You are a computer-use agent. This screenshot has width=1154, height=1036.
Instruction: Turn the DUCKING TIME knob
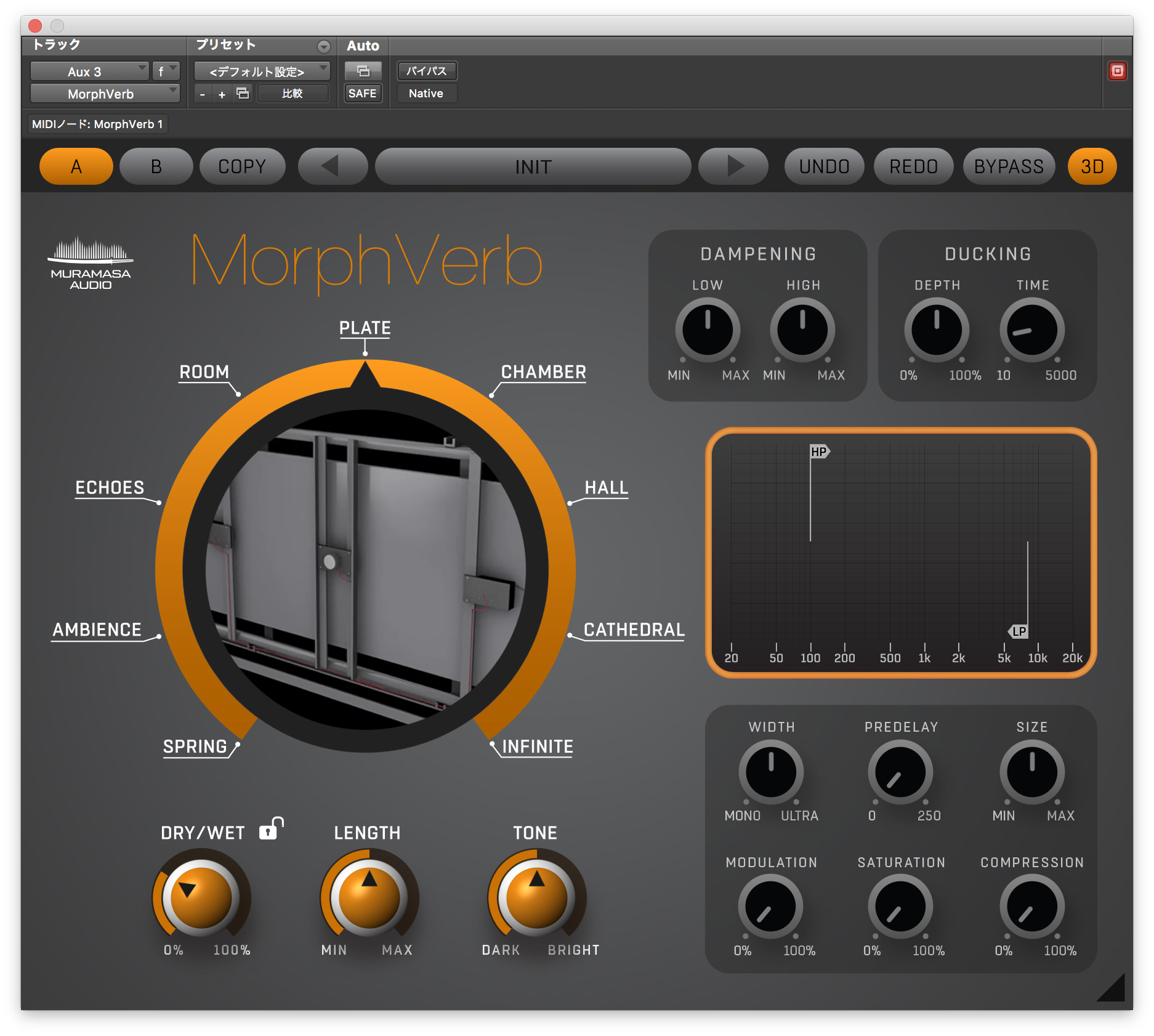tap(1032, 330)
